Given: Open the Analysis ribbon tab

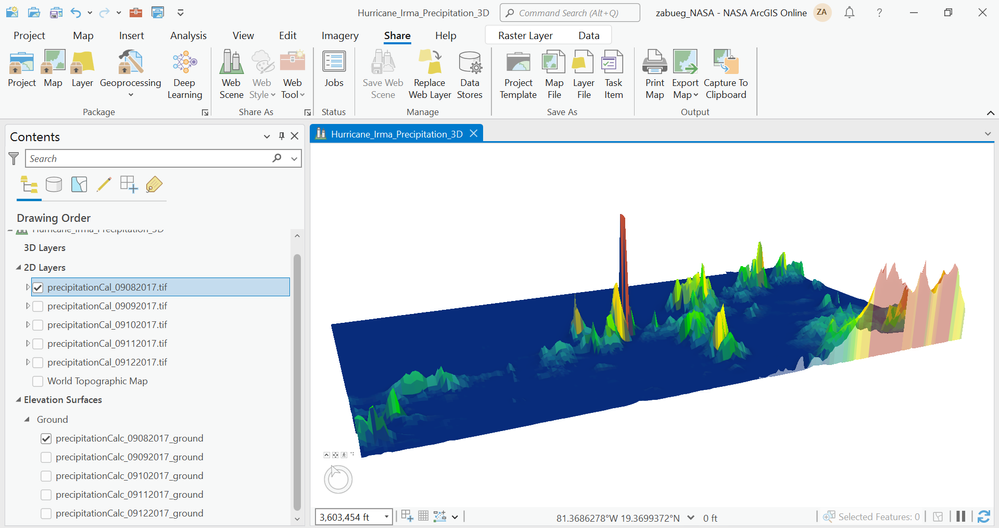Looking at the screenshot, I should click(x=188, y=36).
